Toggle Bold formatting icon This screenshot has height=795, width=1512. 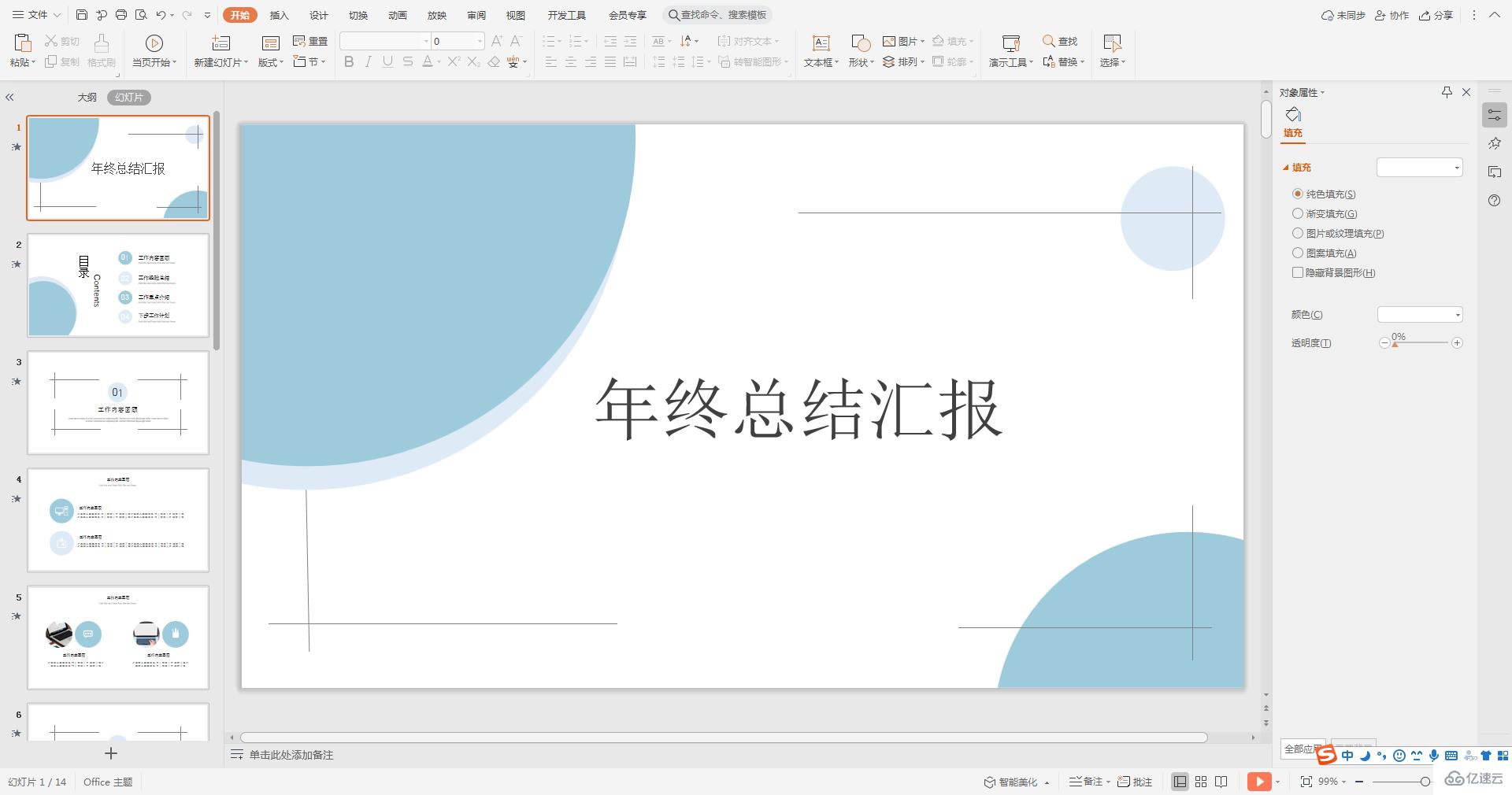349,61
